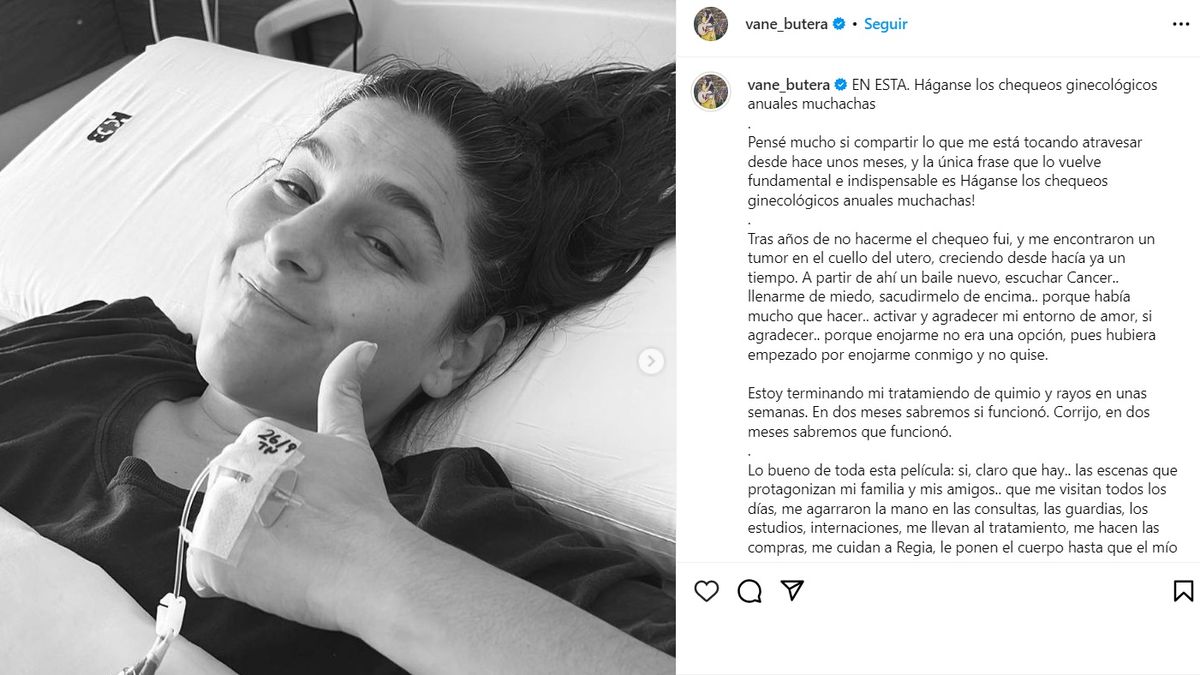Click the verified badge in the header
The image size is (1200, 675).
(840, 24)
